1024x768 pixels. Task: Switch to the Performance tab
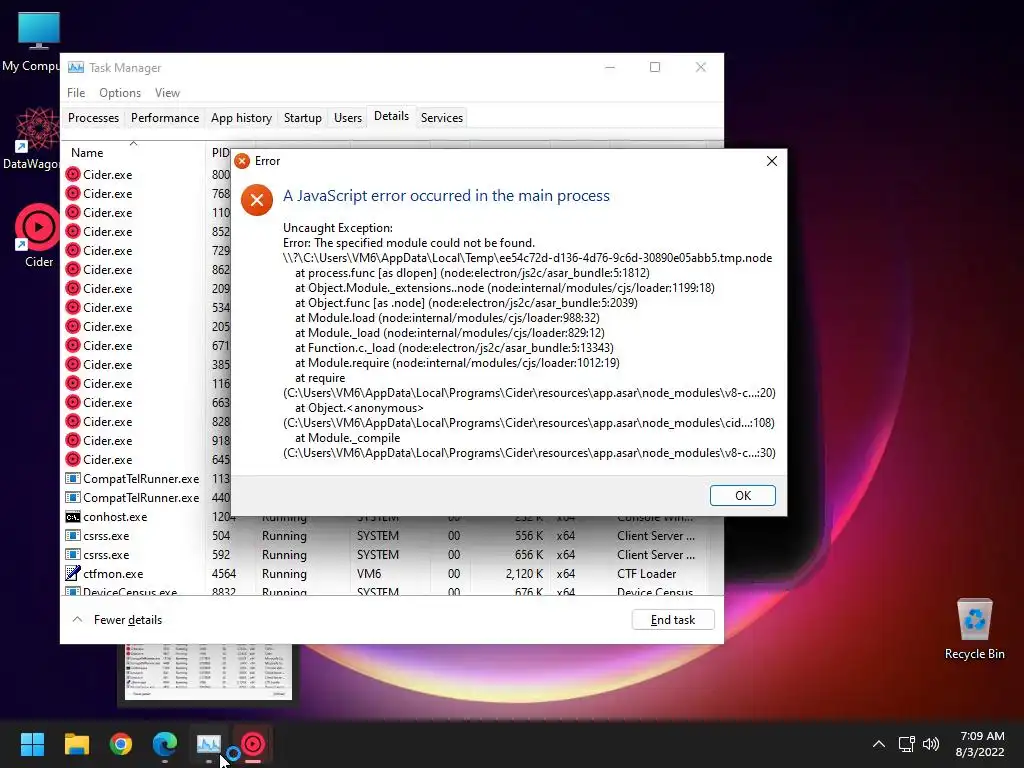click(x=165, y=118)
